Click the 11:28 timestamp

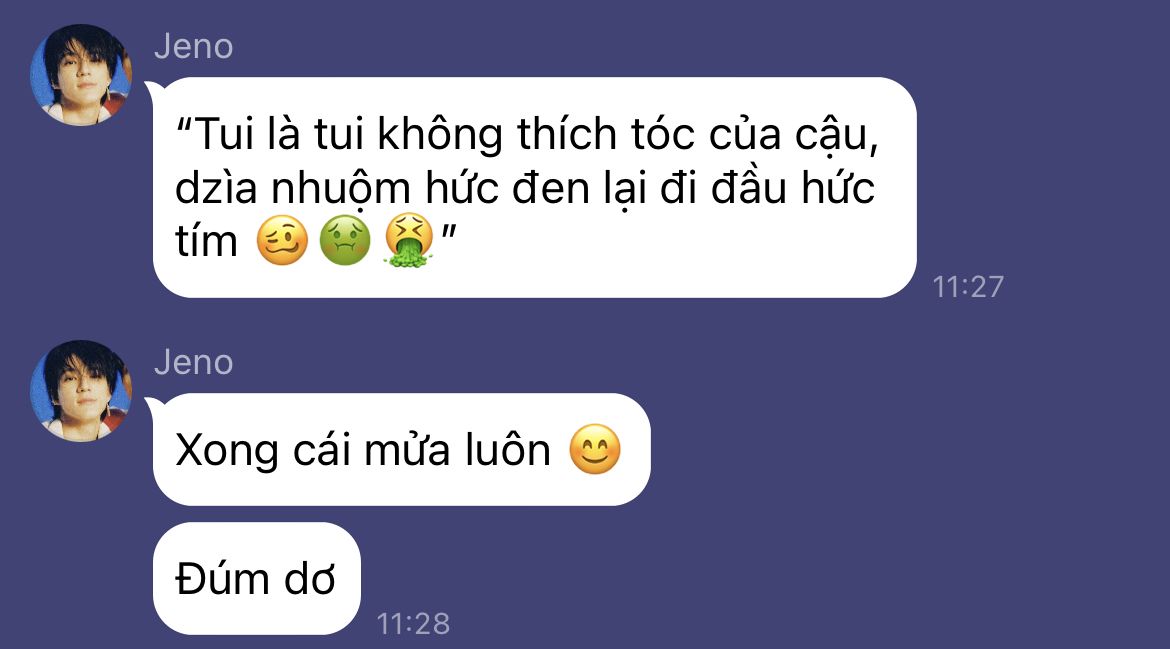click(413, 624)
